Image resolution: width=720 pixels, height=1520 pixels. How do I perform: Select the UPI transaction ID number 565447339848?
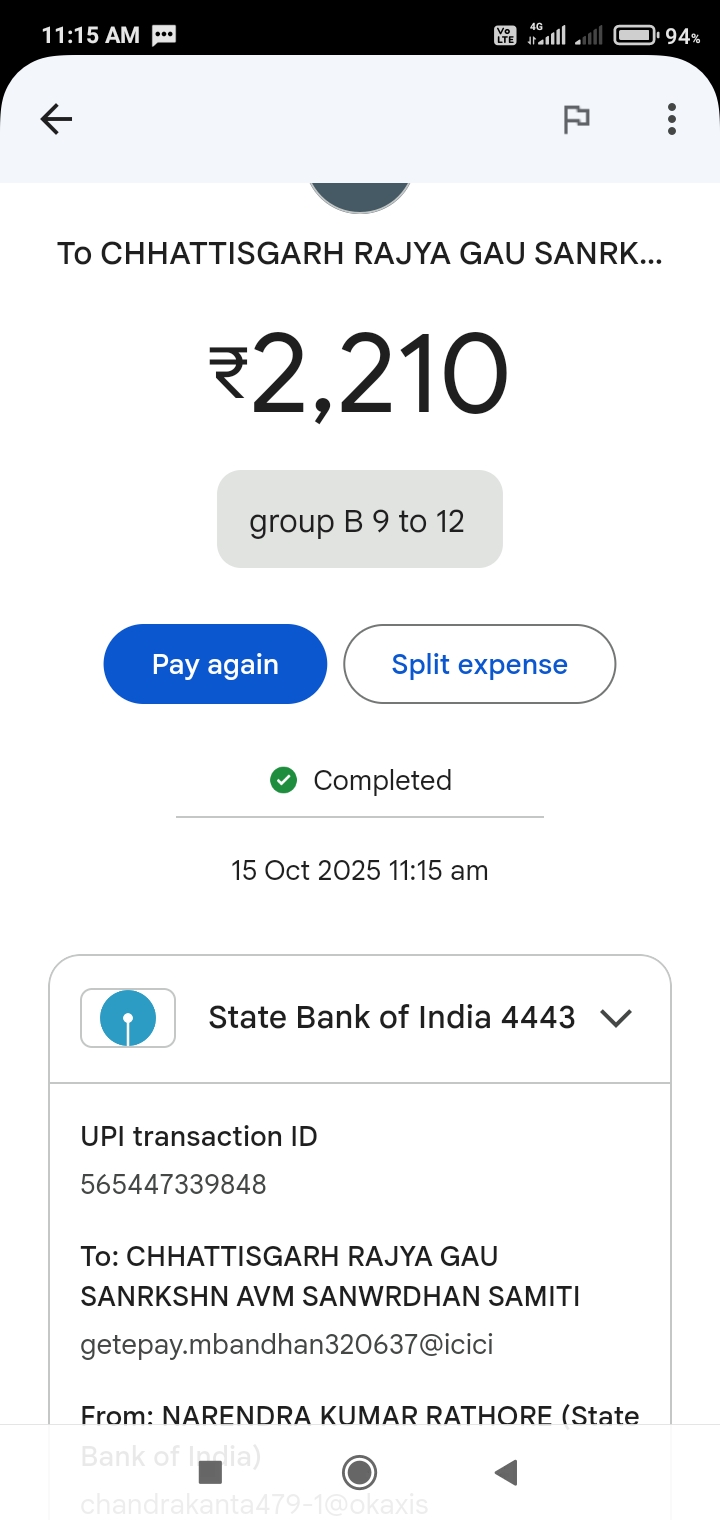[x=173, y=1185]
